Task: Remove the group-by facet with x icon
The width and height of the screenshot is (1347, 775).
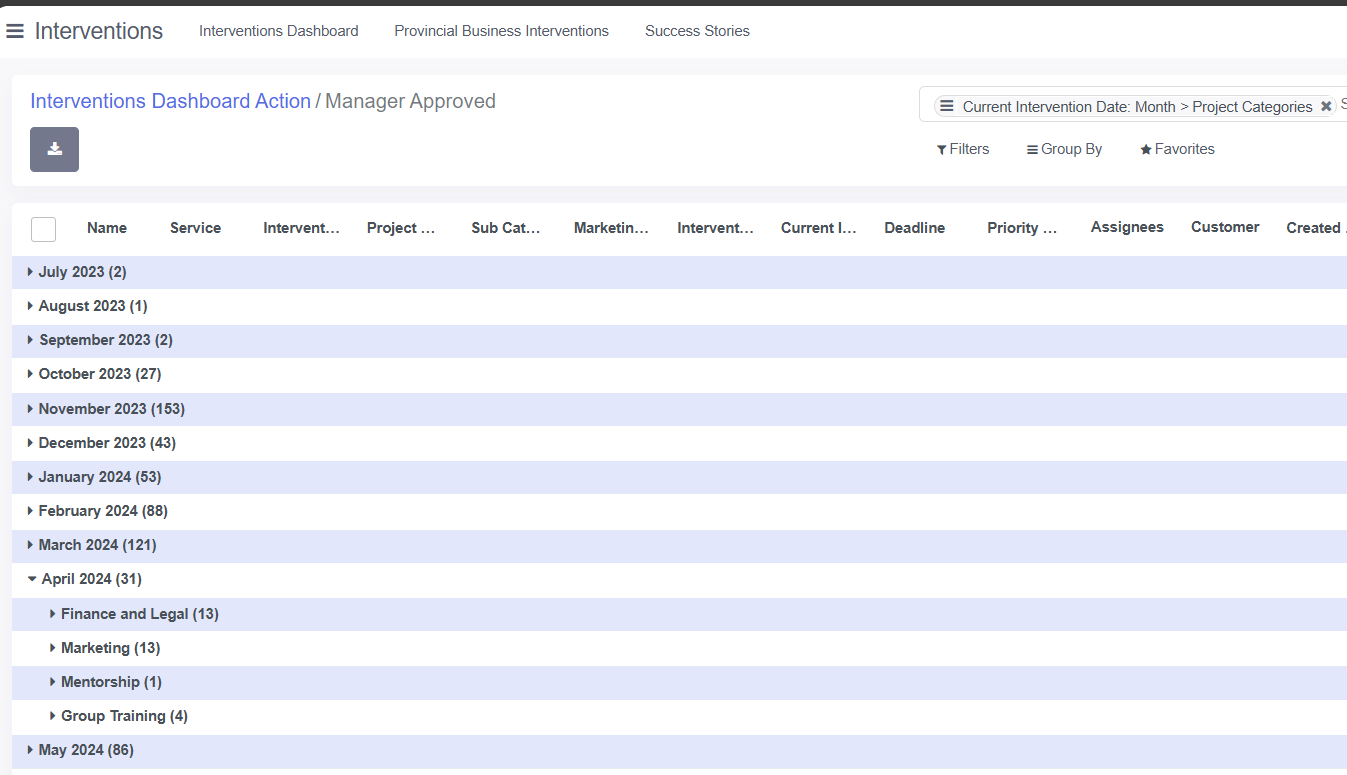Action: tap(1326, 106)
